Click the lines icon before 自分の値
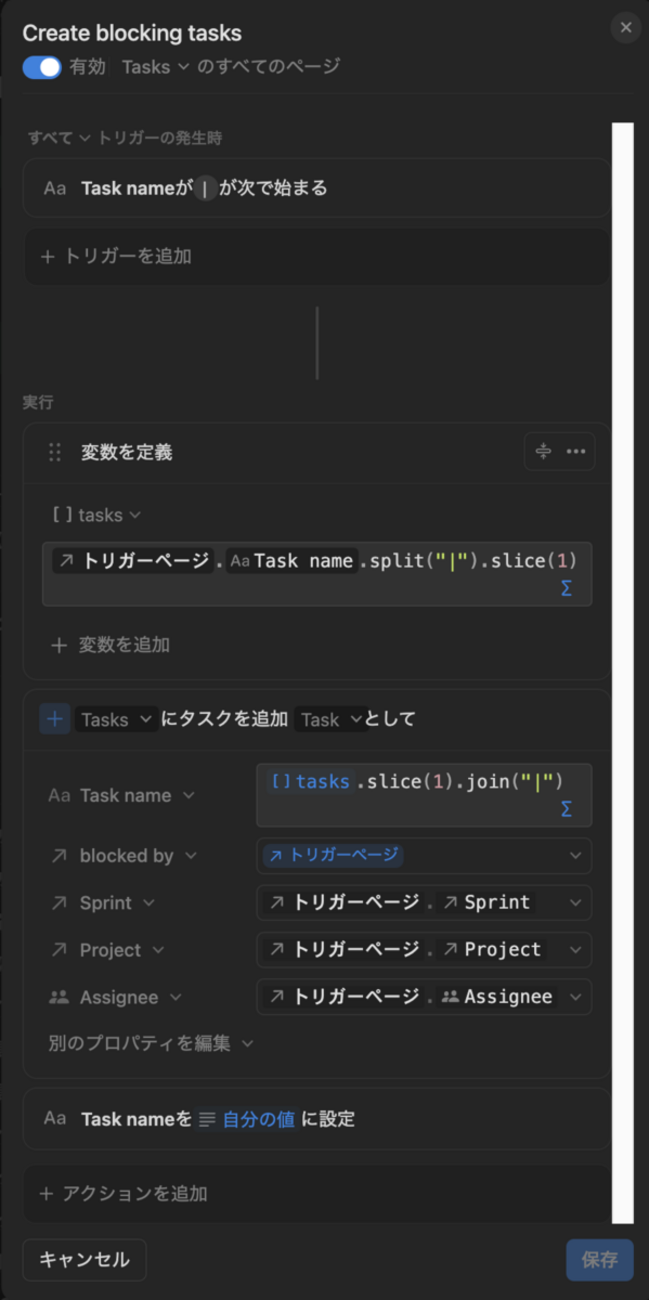 coord(207,1119)
